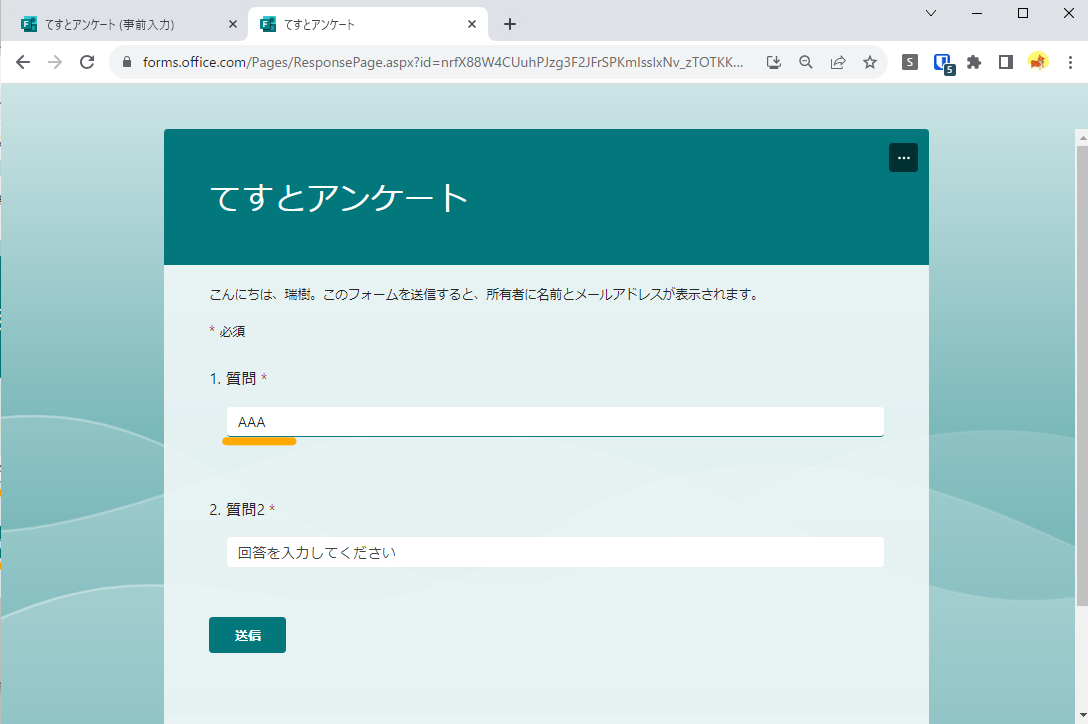1088x724 pixels.
Task: Open the S extension icon
Action: (x=910, y=62)
